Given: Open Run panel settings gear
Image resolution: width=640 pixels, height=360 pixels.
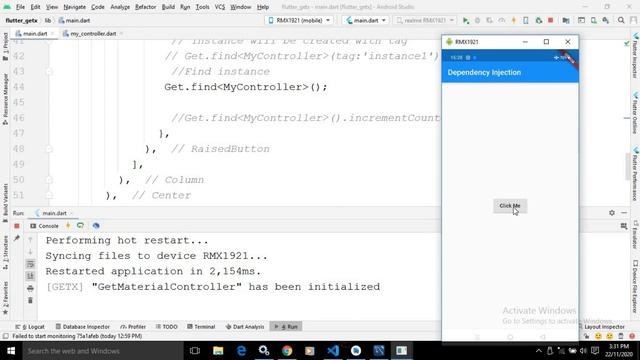Looking at the screenshot, I should click(611, 213).
